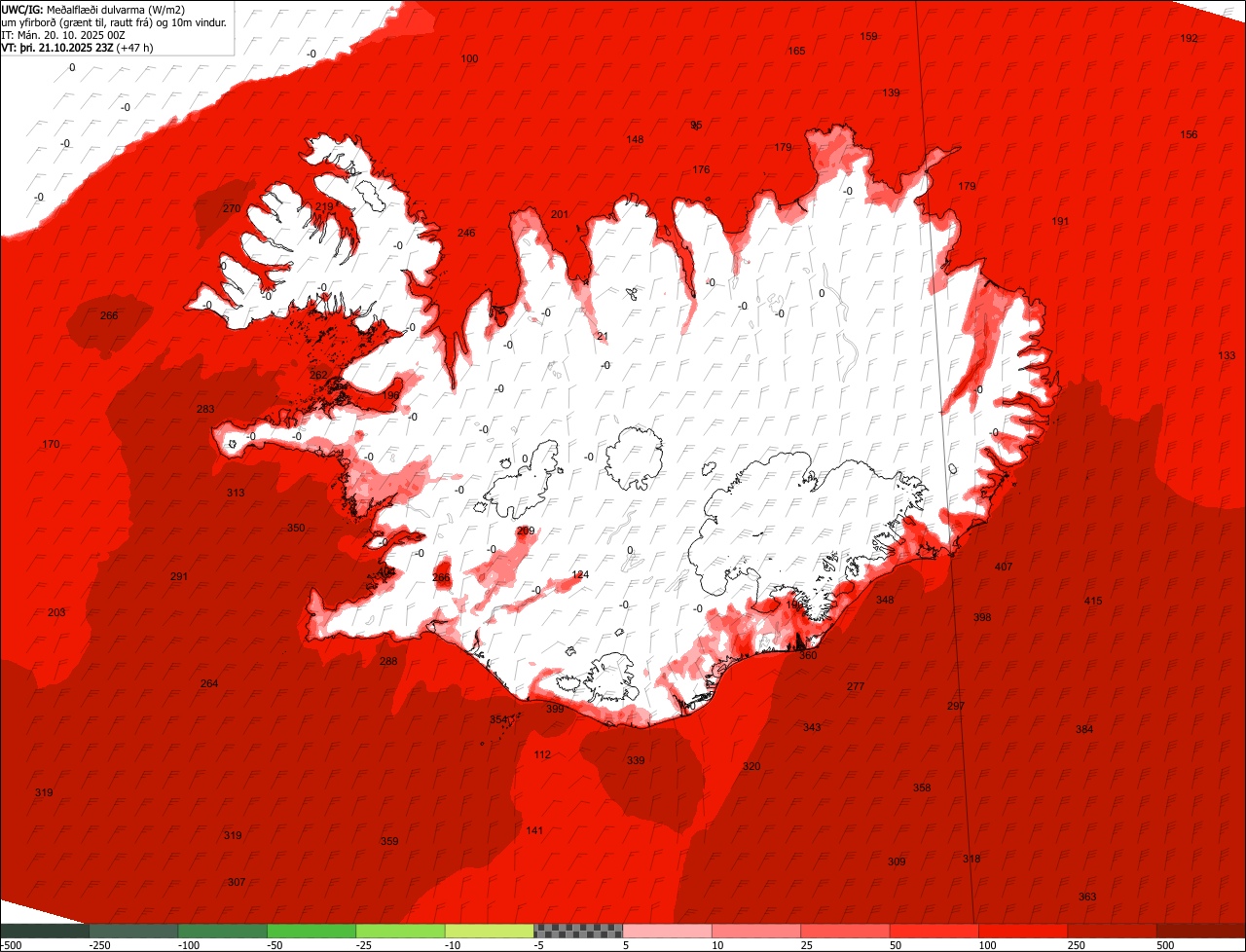
Task: Click the flux value '359' in the southwest sea
Action: [389, 842]
